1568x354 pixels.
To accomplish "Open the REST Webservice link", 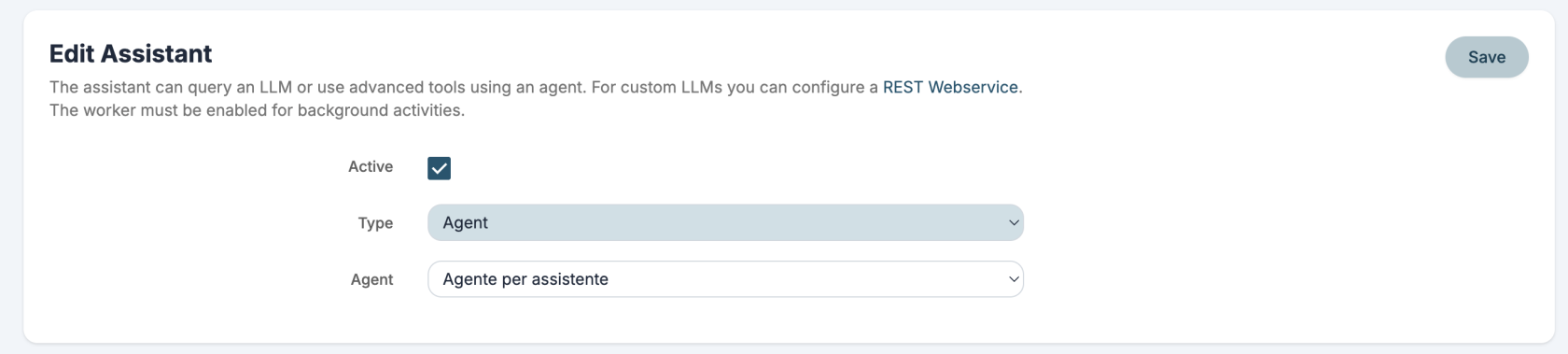I will point(950,87).
